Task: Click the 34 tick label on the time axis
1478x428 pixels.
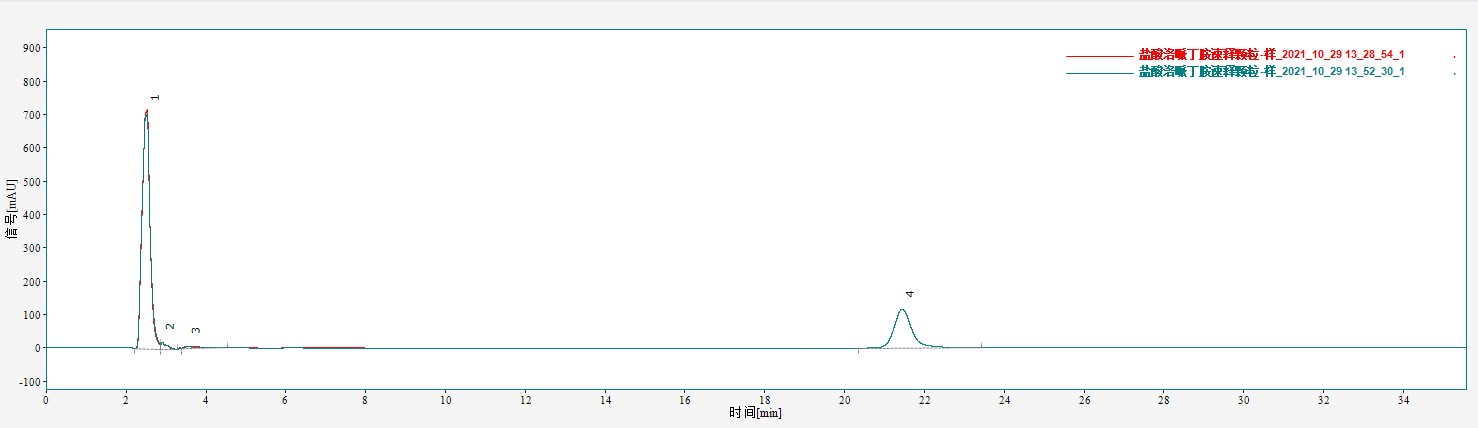Action: [x=1403, y=400]
